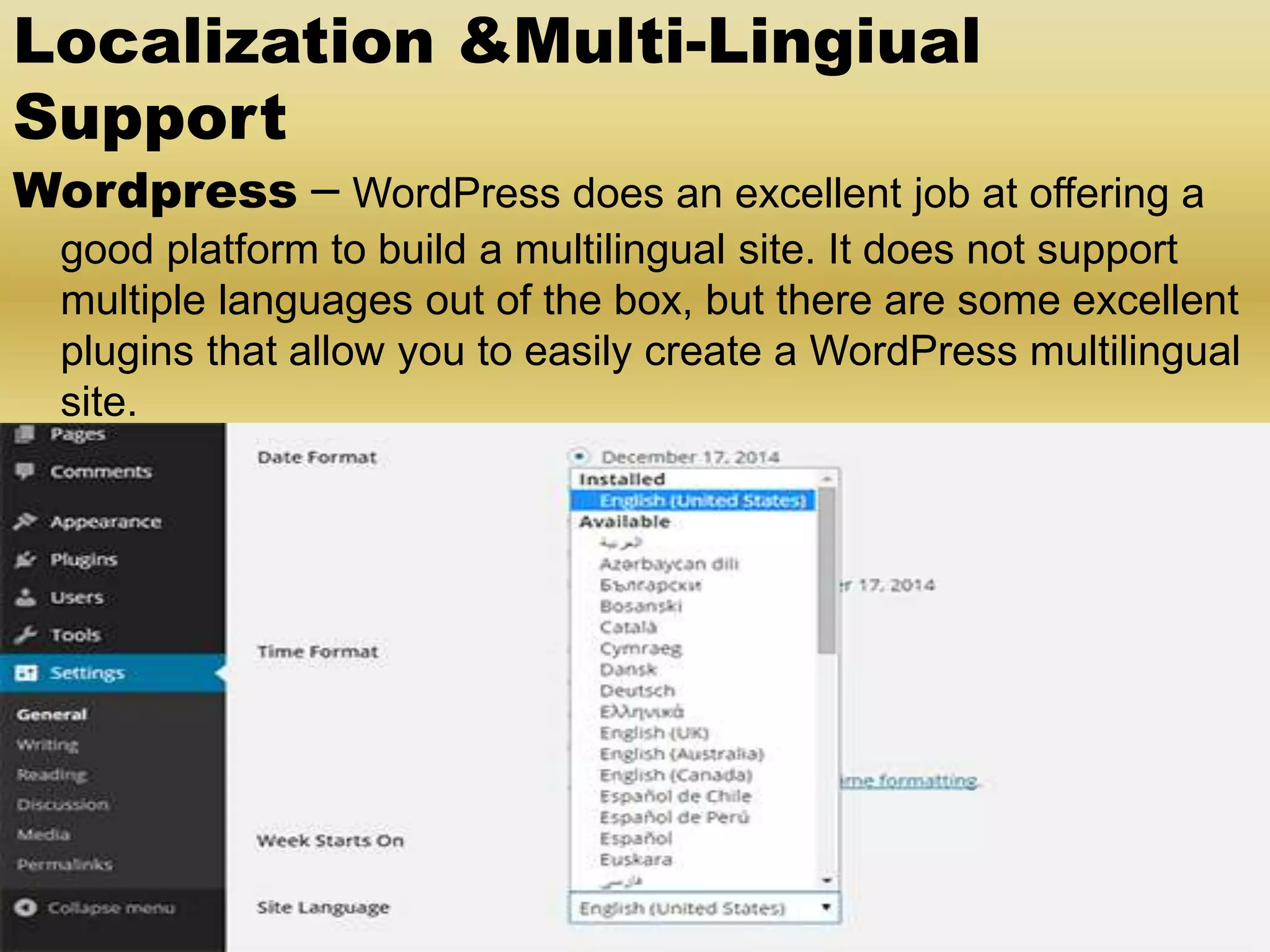Click the Pages icon in the sidebar
Screen dimensions: 1270x952
pos(25,434)
